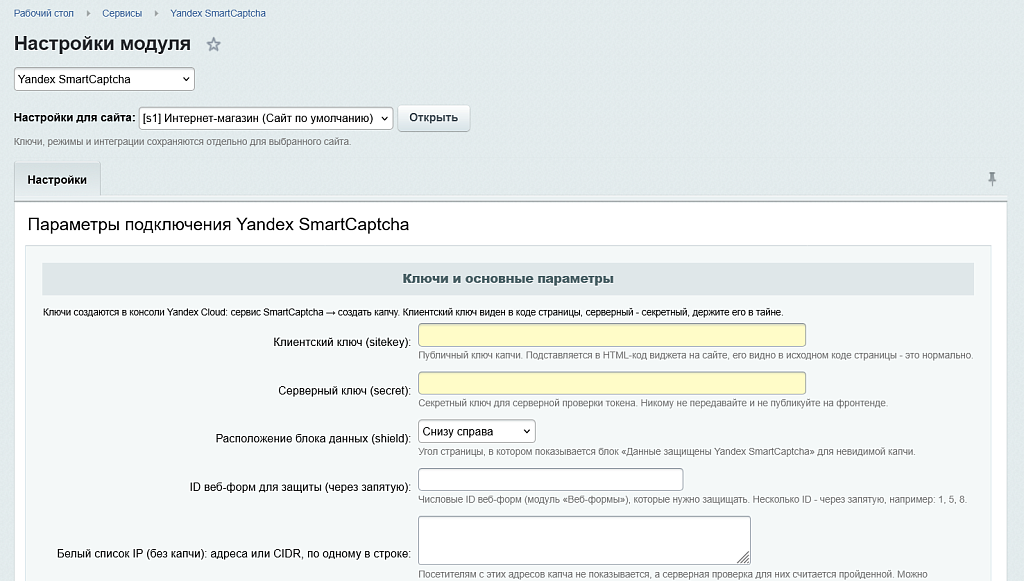The image size is (1024, 581).
Task: Go to Рабочий стол breadcrumb
Action: tap(44, 13)
